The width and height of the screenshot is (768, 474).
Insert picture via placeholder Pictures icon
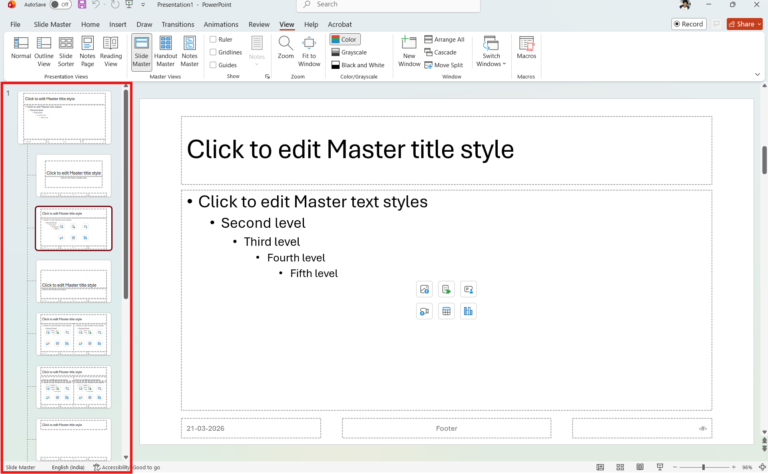tap(425, 289)
